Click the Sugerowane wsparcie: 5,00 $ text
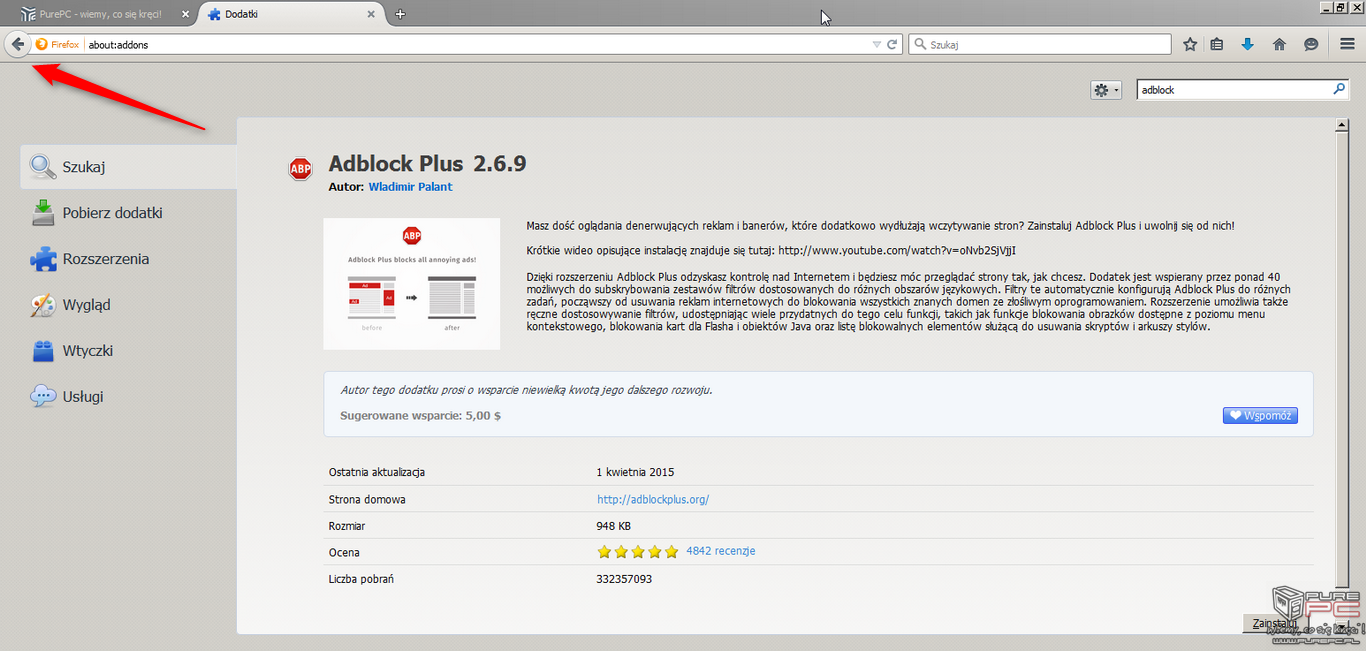The width and height of the screenshot is (1366, 651). pos(421,415)
